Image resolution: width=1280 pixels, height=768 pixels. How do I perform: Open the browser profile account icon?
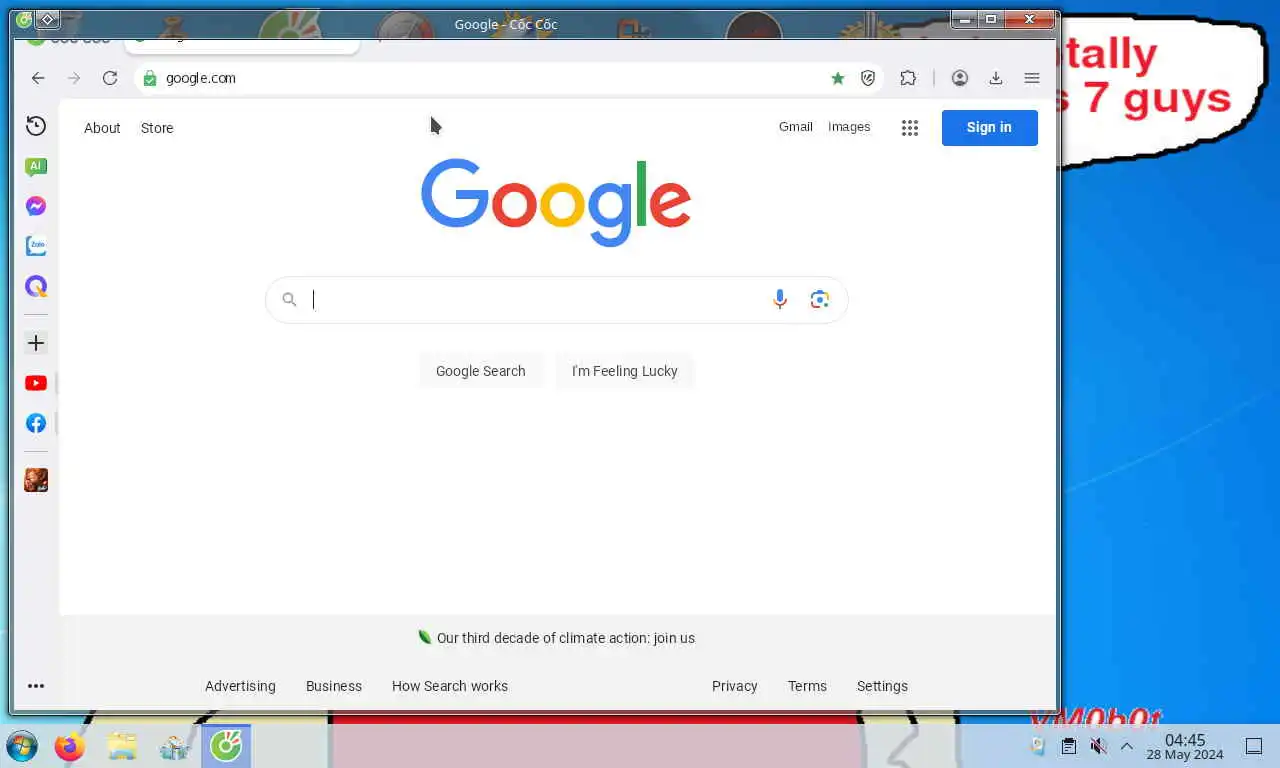[960, 78]
